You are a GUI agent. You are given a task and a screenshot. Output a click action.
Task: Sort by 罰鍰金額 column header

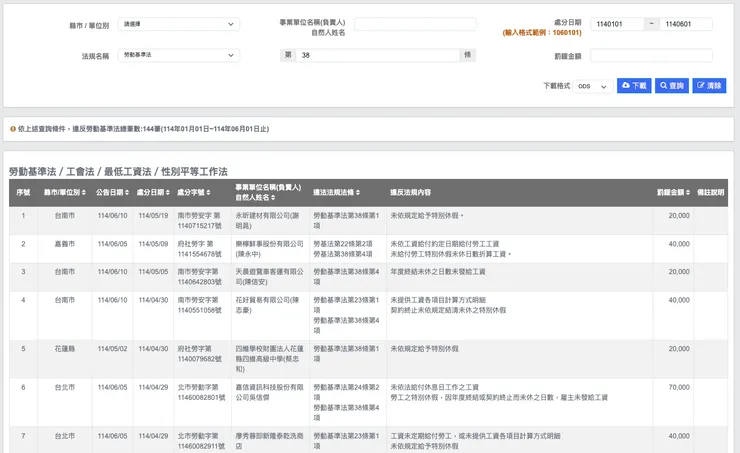click(673, 193)
